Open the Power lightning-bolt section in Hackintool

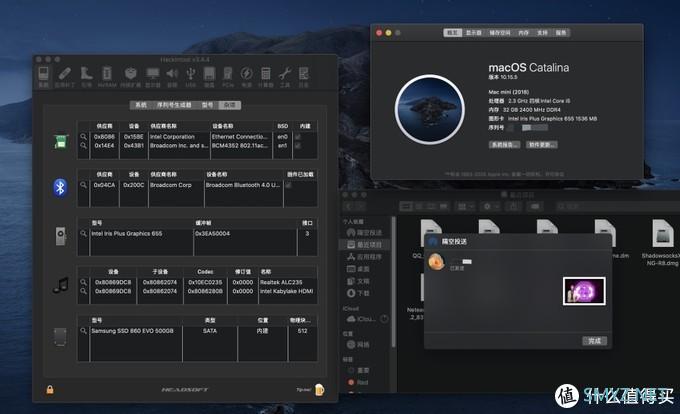247,77
